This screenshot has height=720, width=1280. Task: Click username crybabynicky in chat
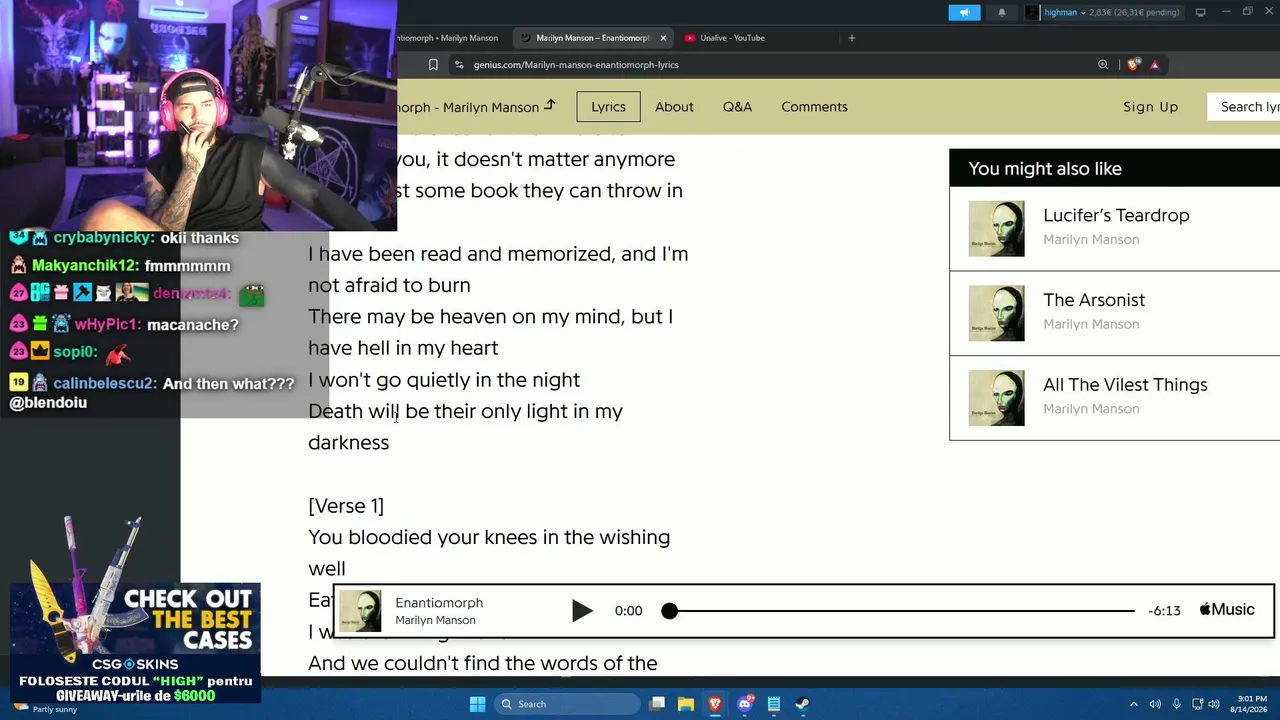pos(104,238)
